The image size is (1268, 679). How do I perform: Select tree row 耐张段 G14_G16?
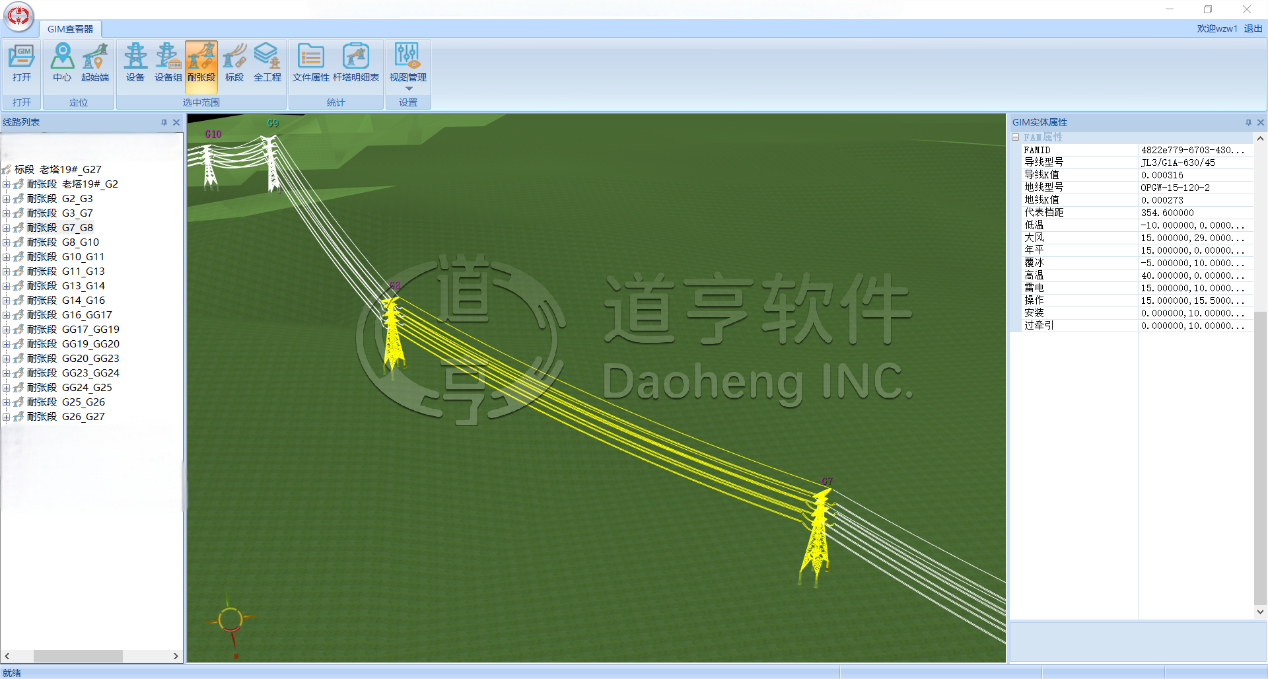(x=66, y=300)
